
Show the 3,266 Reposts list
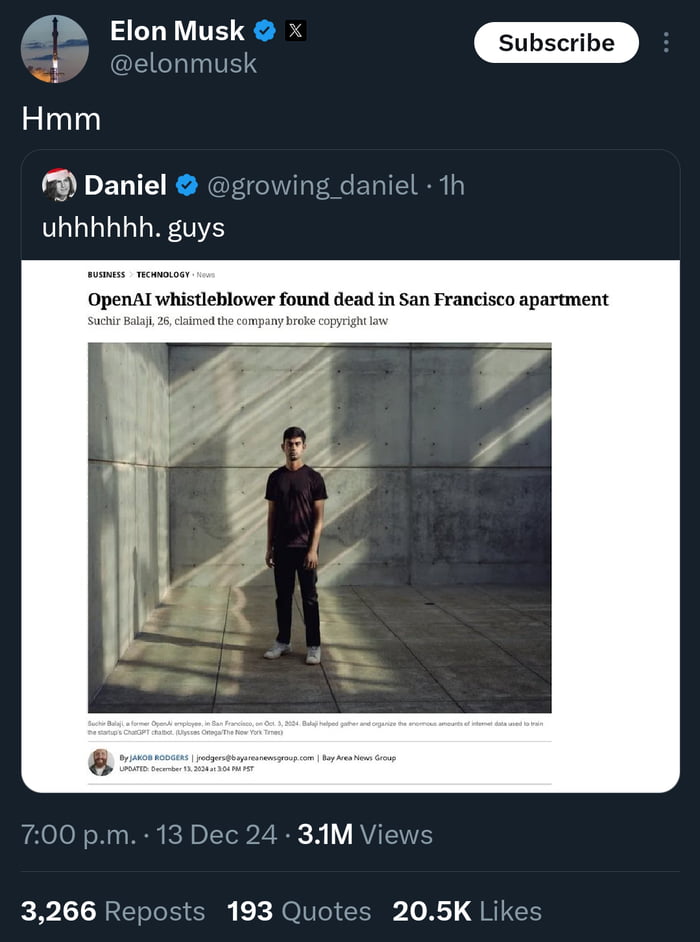pos(113,911)
